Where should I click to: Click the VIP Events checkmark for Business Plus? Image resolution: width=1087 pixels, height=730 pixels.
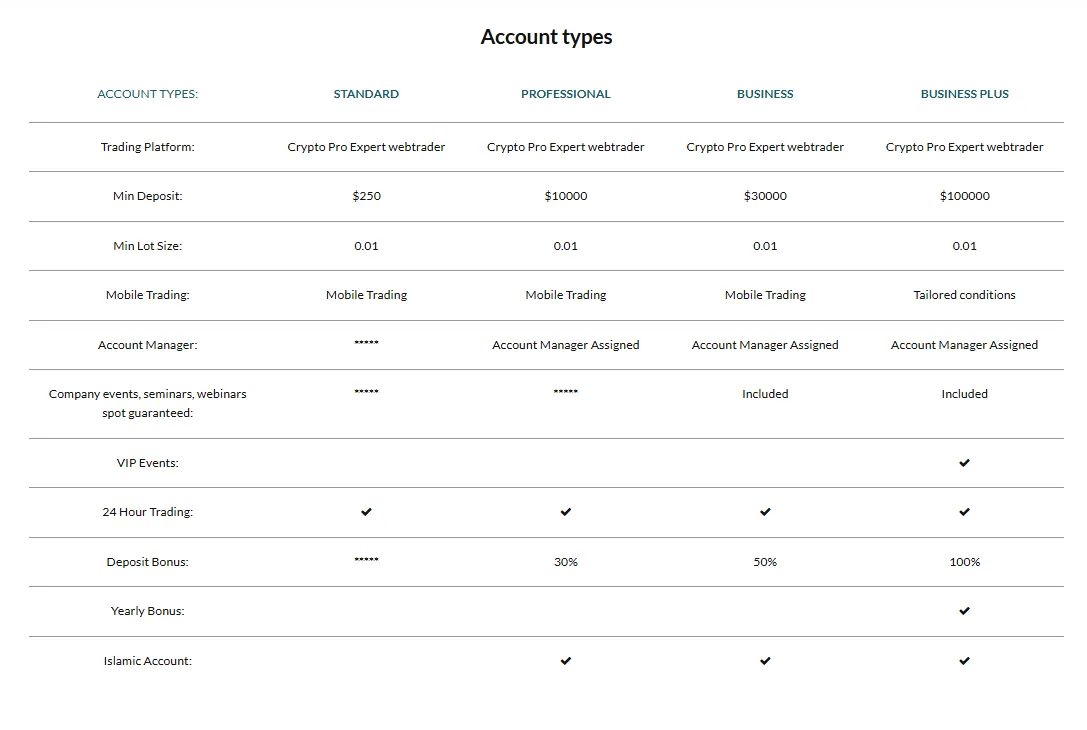pyautogui.click(x=964, y=462)
